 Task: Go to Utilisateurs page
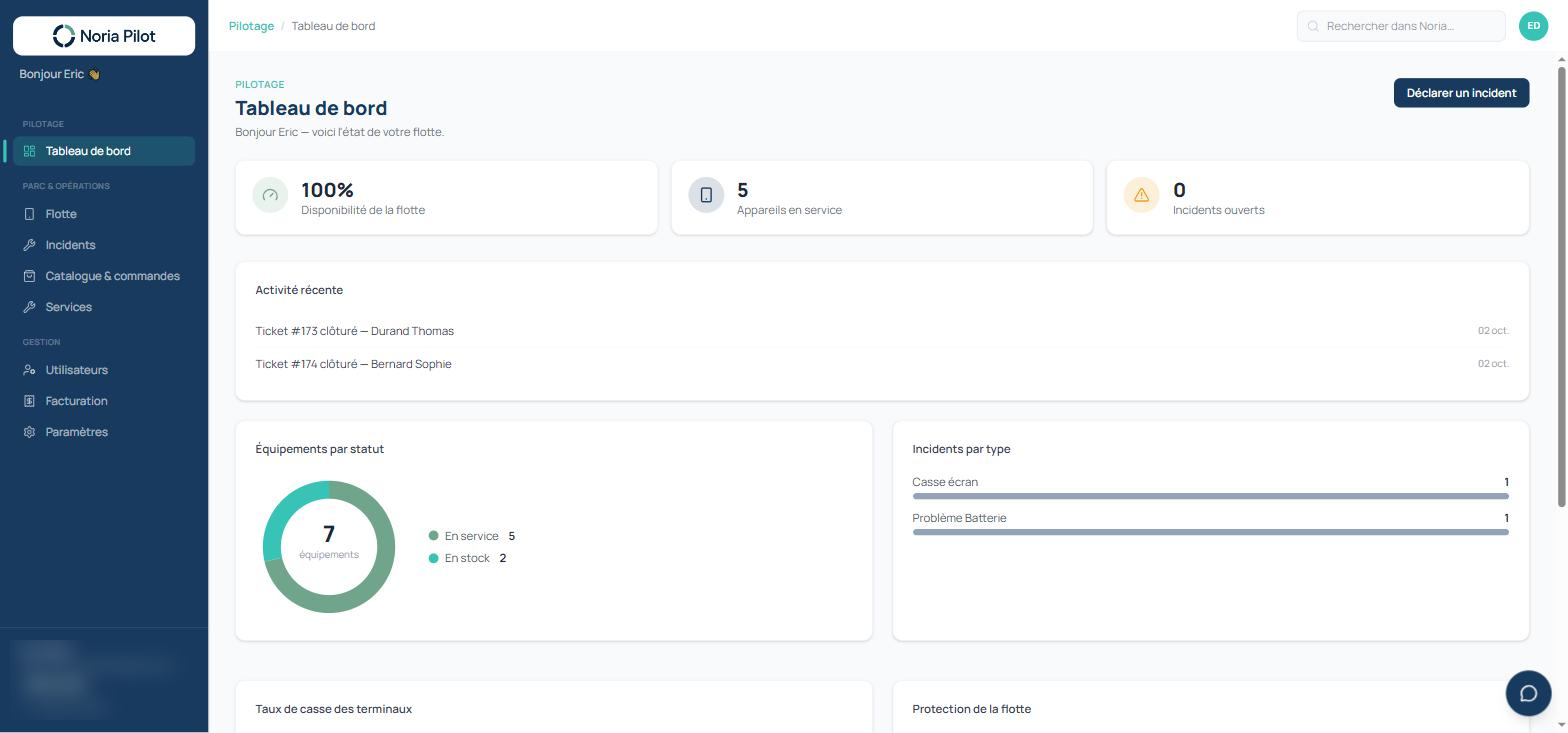pyautogui.click(x=104, y=370)
